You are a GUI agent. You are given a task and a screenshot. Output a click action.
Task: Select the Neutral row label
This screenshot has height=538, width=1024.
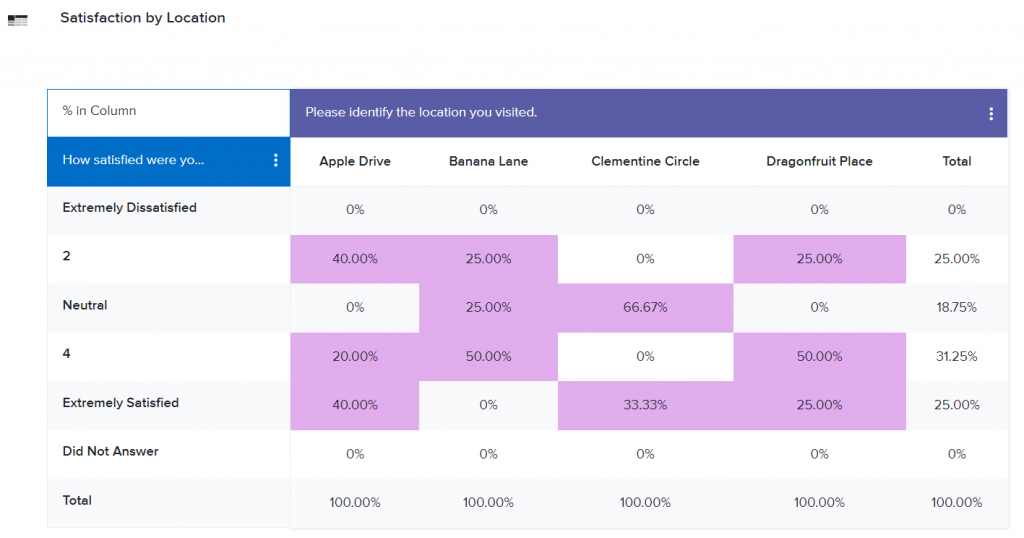point(85,305)
